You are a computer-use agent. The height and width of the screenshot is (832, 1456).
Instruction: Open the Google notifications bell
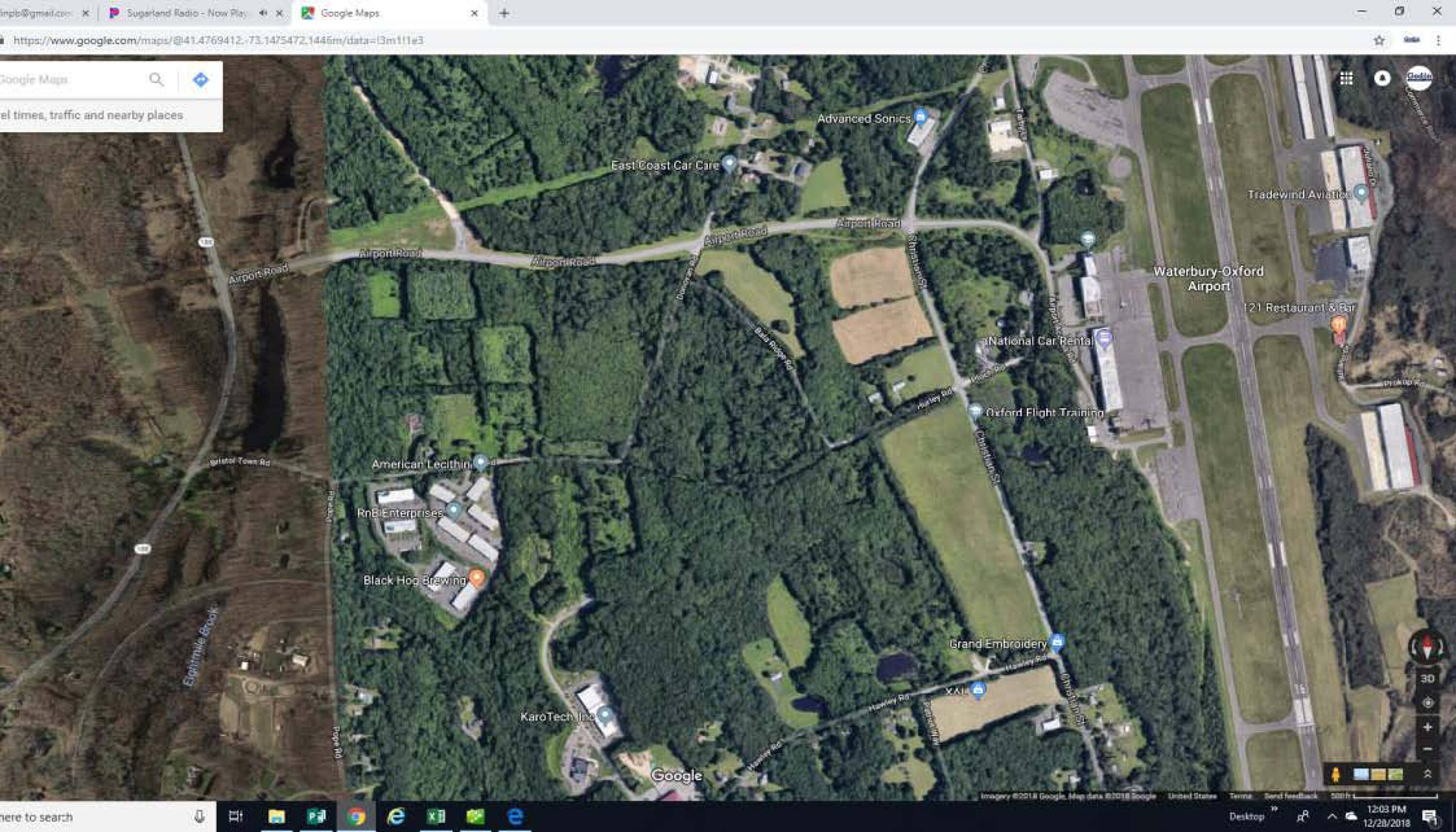click(1382, 78)
